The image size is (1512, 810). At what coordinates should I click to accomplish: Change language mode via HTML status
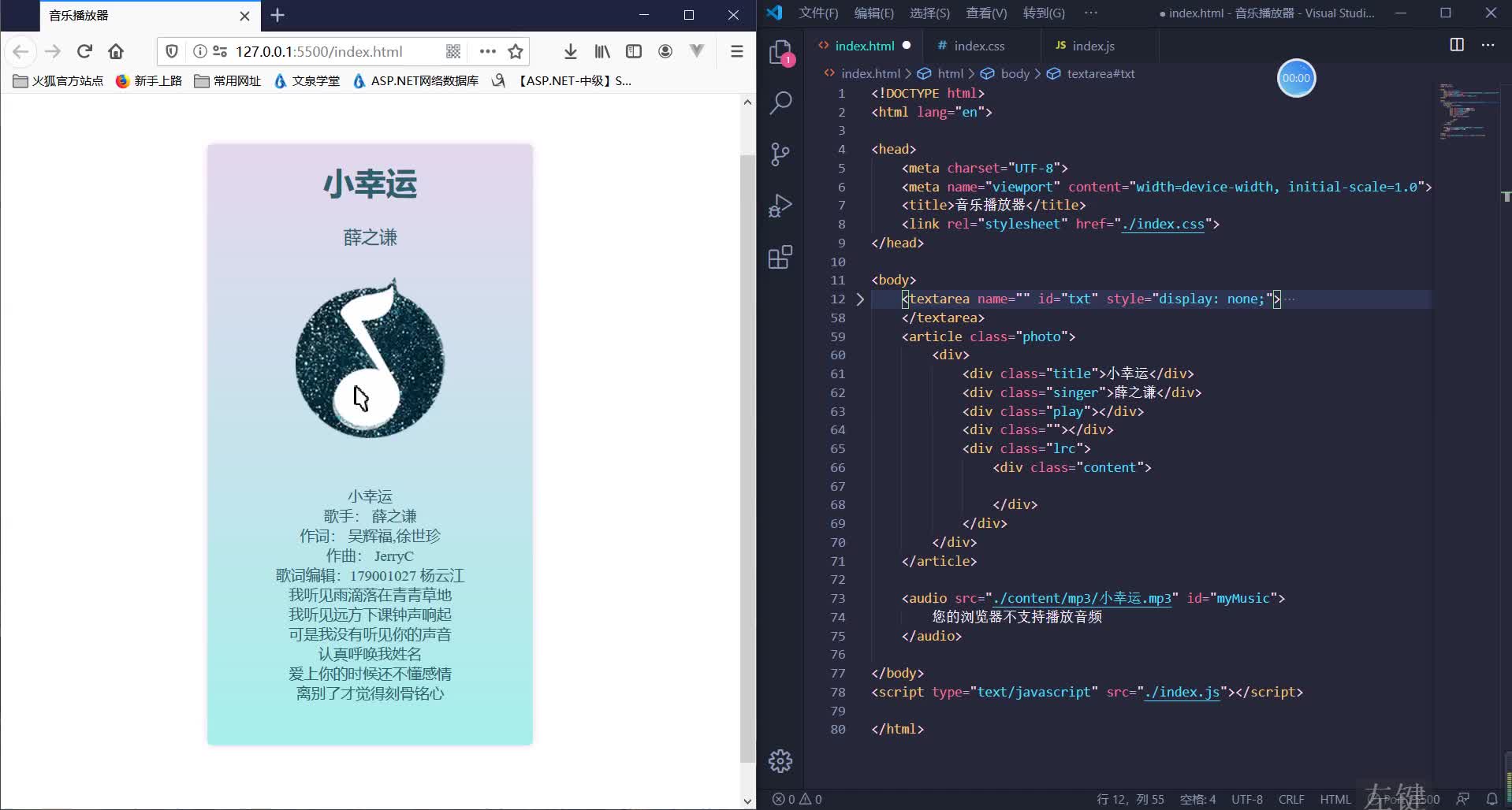pos(1335,799)
